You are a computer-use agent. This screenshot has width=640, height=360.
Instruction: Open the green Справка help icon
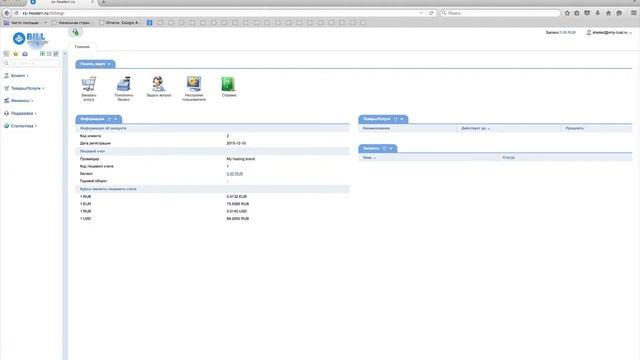[x=229, y=84]
